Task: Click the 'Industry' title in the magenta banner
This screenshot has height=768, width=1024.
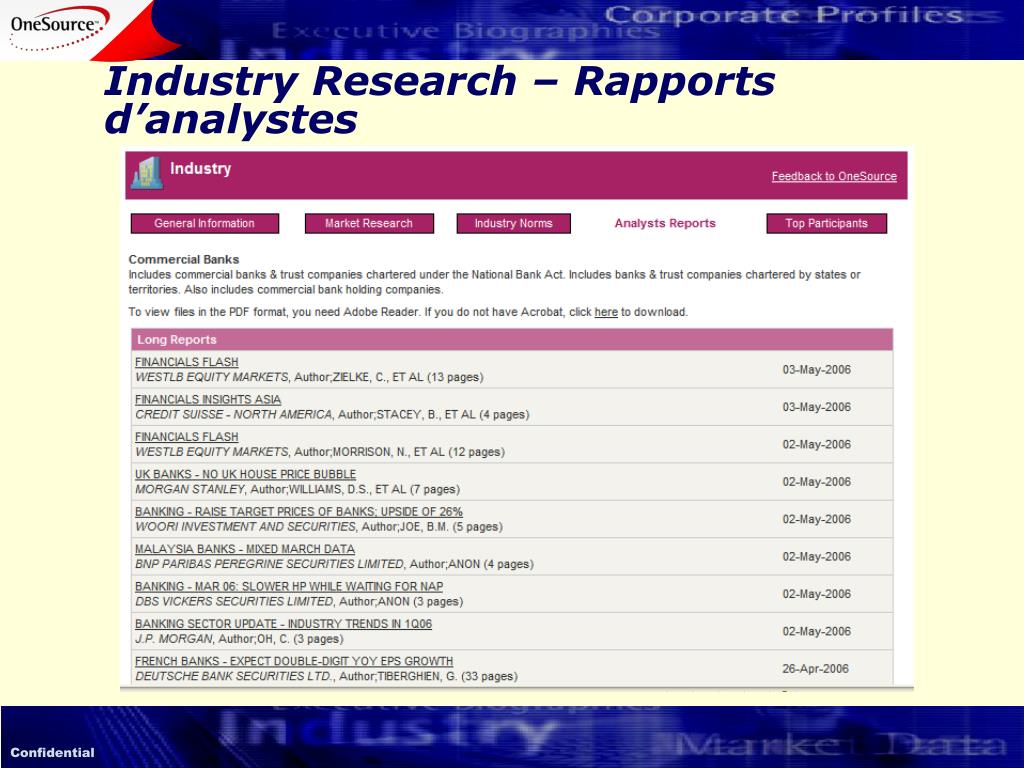Action: 200,168
